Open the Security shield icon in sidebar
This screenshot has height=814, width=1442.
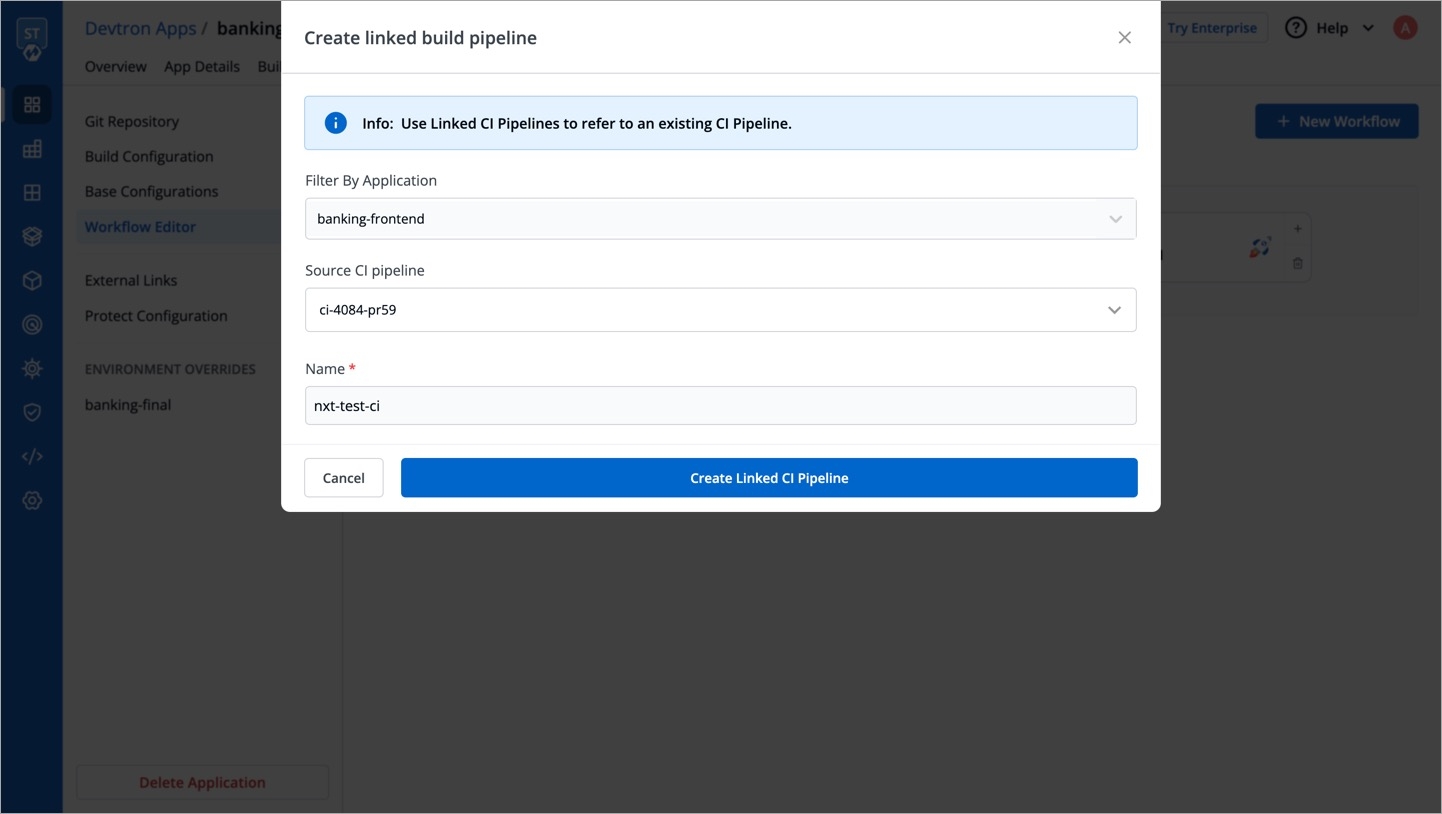[x=32, y=413]
